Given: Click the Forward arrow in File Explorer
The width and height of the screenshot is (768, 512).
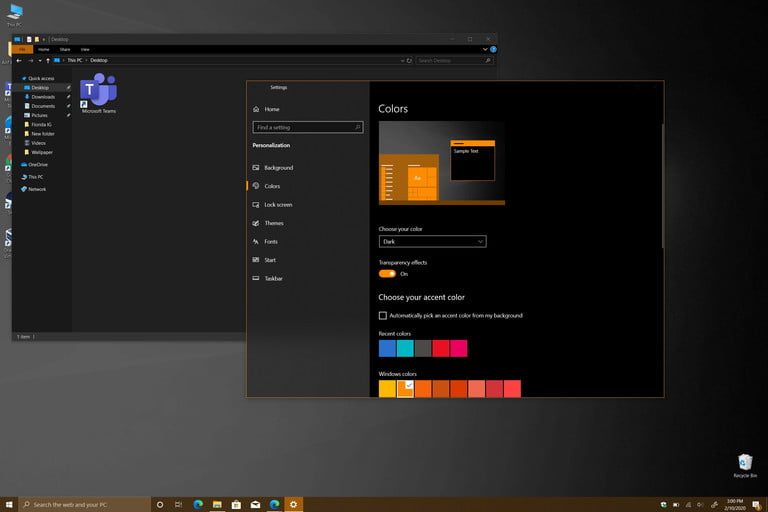Looking at the screenshot, I should 30,60.
